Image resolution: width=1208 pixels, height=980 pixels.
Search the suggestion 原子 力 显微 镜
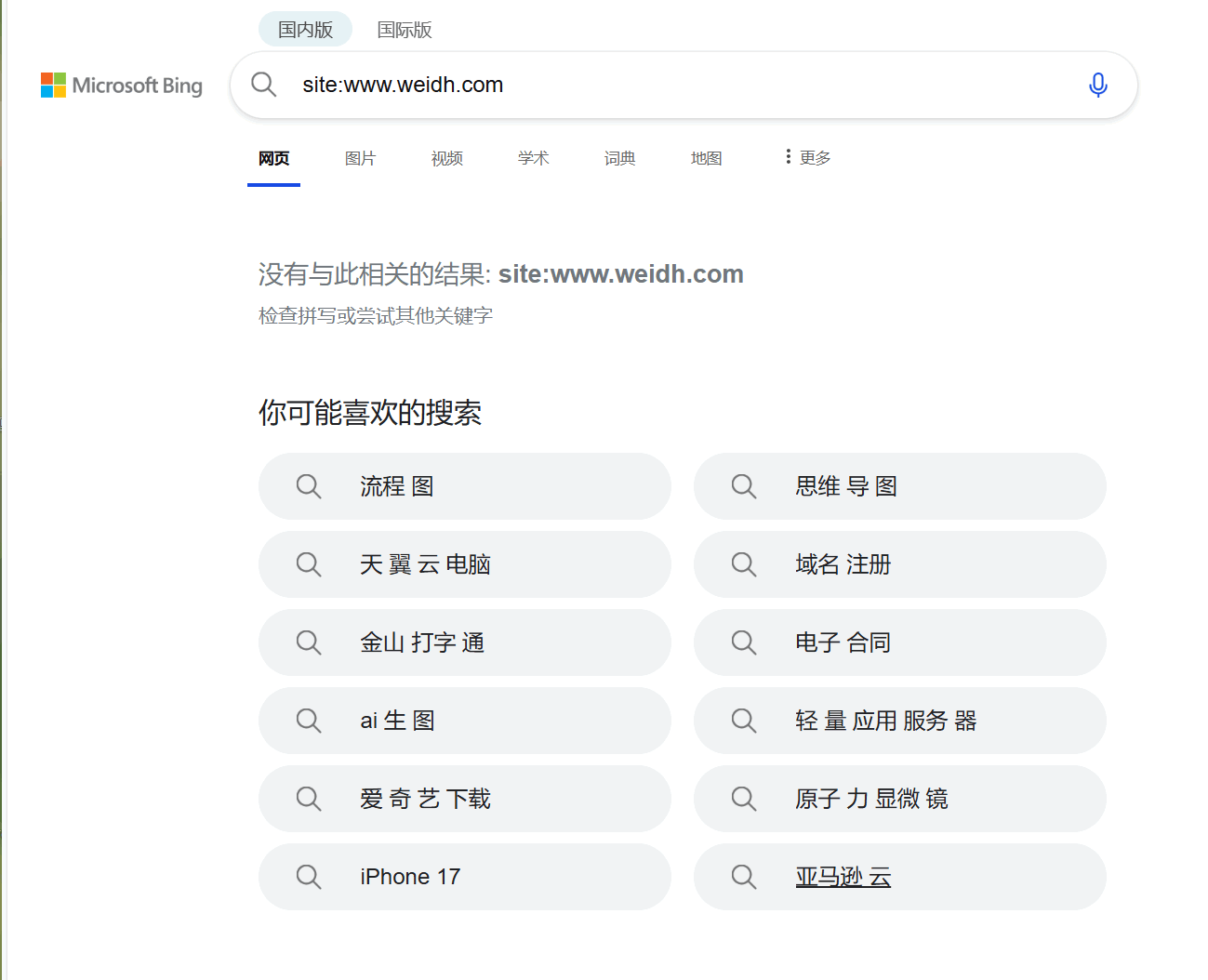click(x=900, y=799)
